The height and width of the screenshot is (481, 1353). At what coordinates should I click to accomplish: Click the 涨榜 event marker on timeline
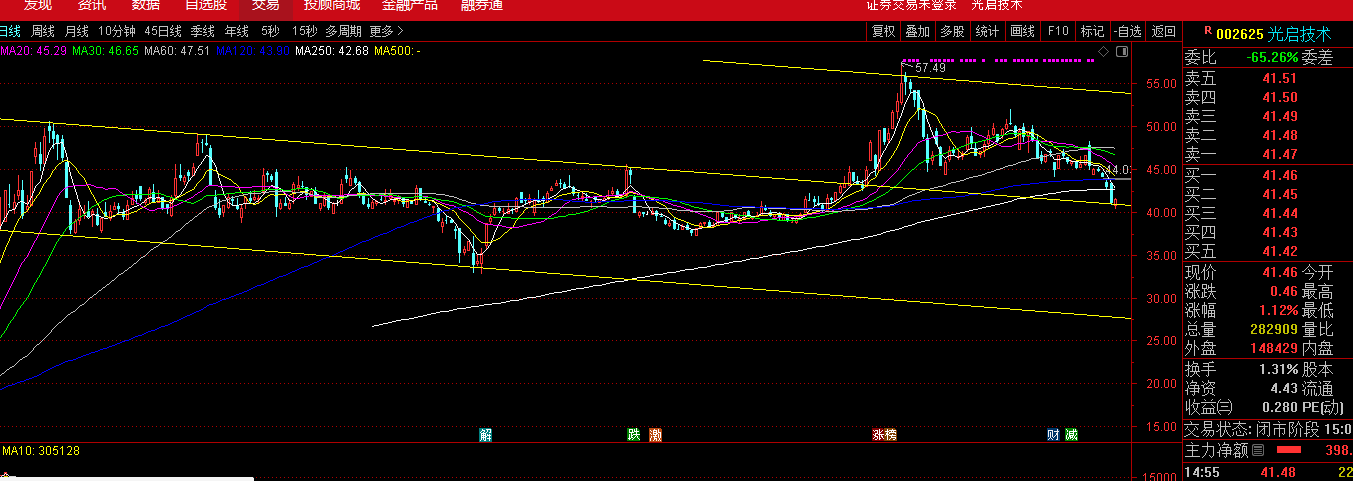point(884,435)
